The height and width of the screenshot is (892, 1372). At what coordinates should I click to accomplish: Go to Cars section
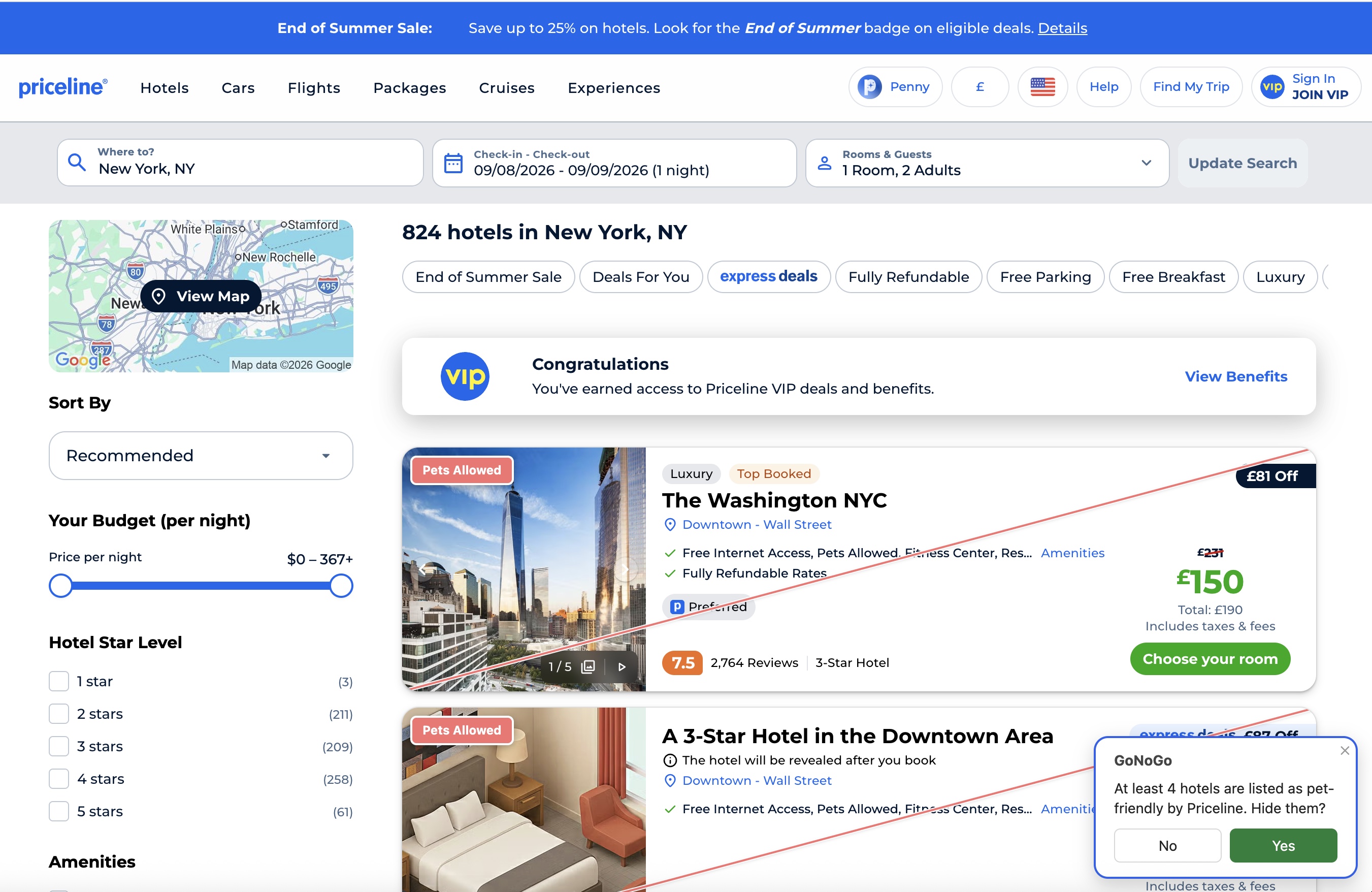[238, 88]
